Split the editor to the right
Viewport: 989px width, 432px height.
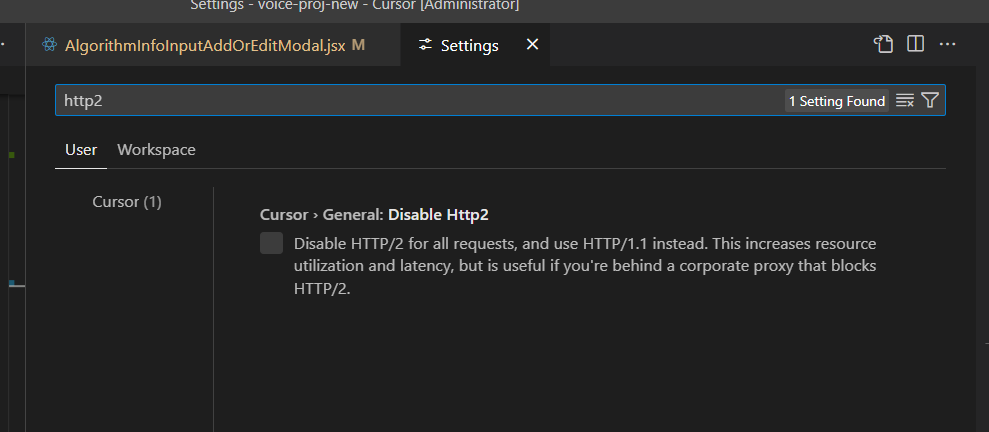tap(915, 44)
